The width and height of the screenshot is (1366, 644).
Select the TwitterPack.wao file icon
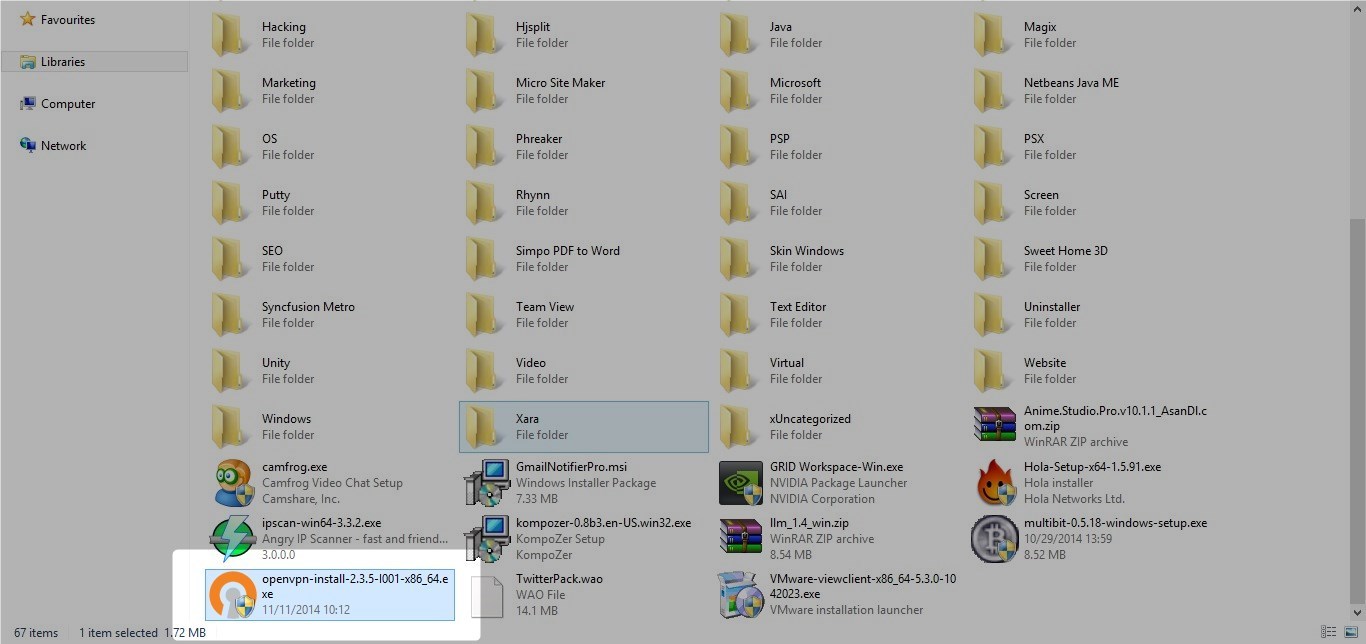click(487, 595)
